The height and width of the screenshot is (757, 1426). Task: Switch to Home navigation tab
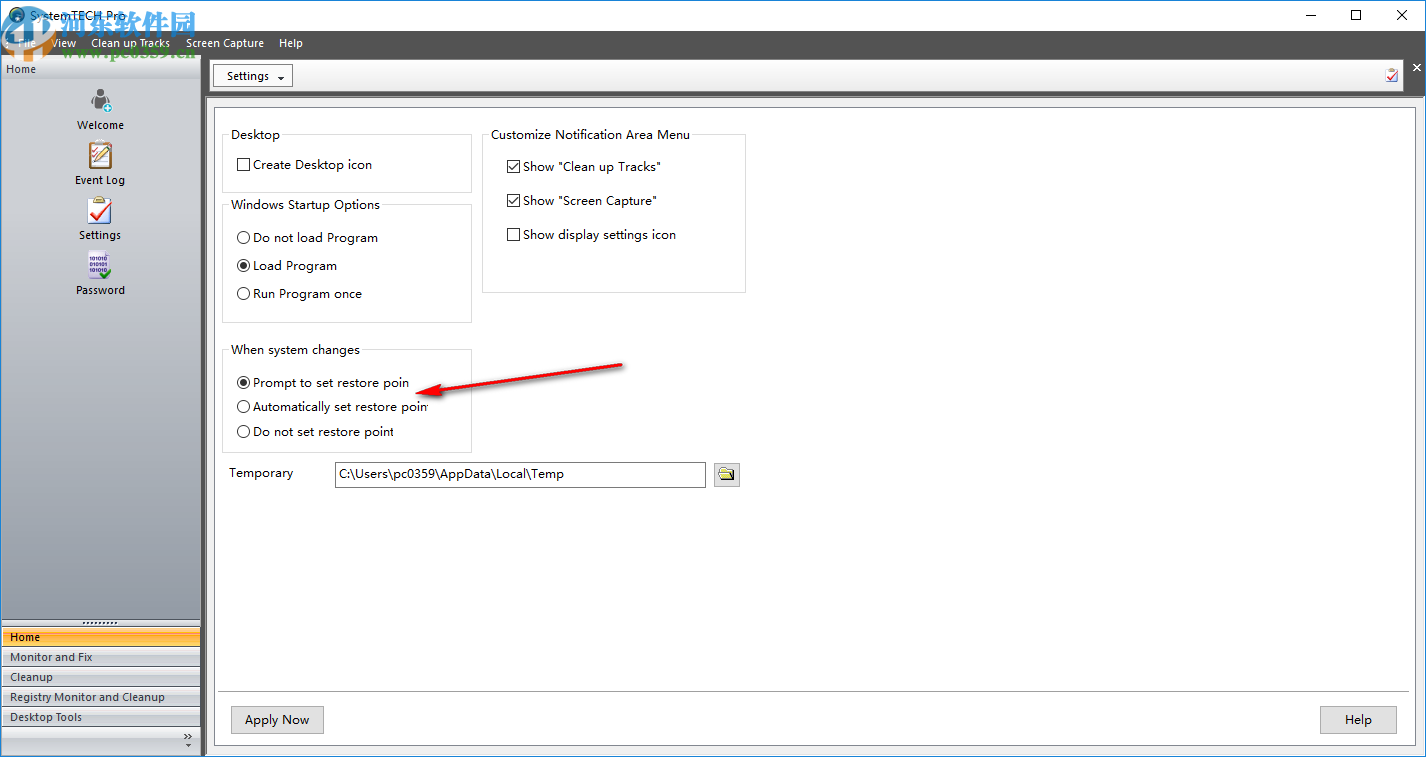101,637
